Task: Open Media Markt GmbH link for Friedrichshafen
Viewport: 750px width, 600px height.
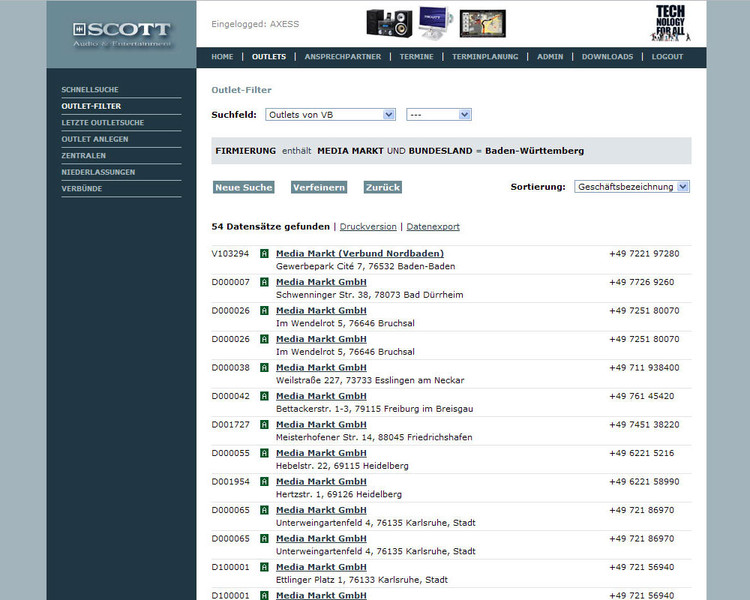Action: 321,424
